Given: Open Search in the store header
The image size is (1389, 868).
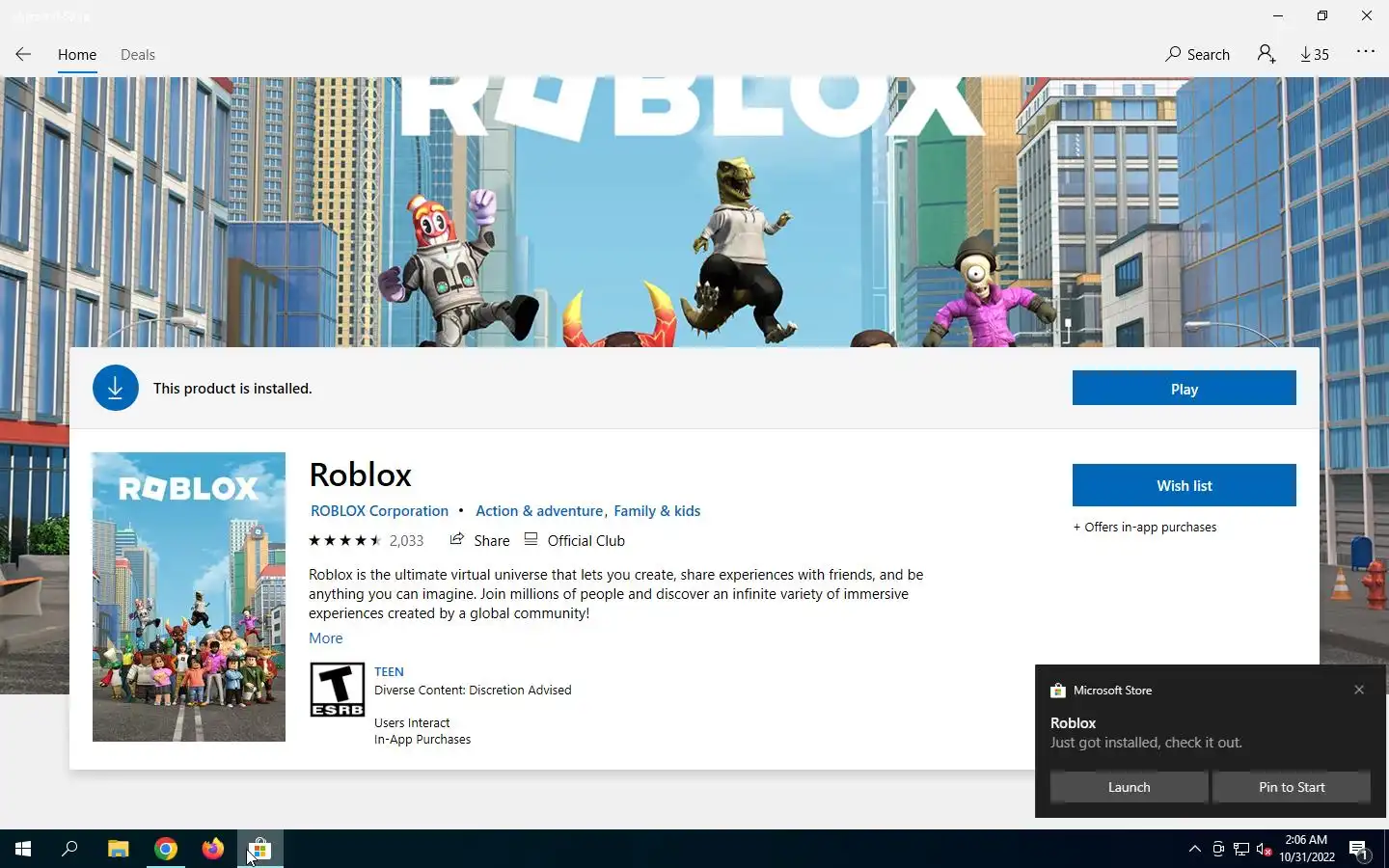Looking at the screenshot, I should (x=1197, y=54).
